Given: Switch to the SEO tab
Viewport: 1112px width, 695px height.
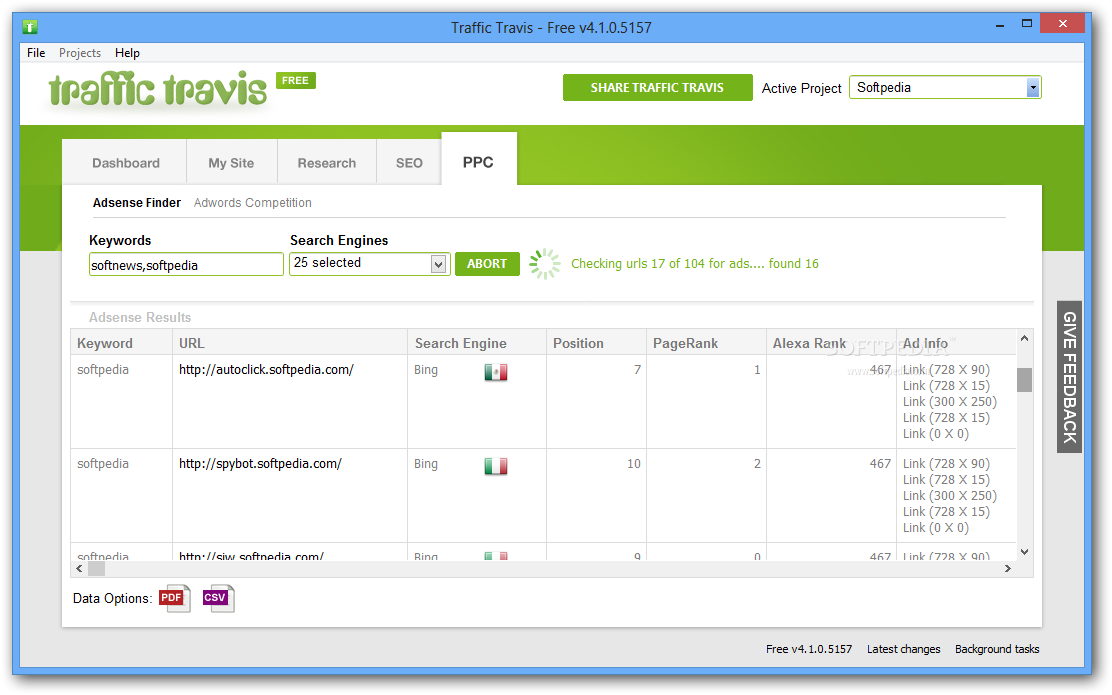Looking at the screenshot, I should pos(409,163).
